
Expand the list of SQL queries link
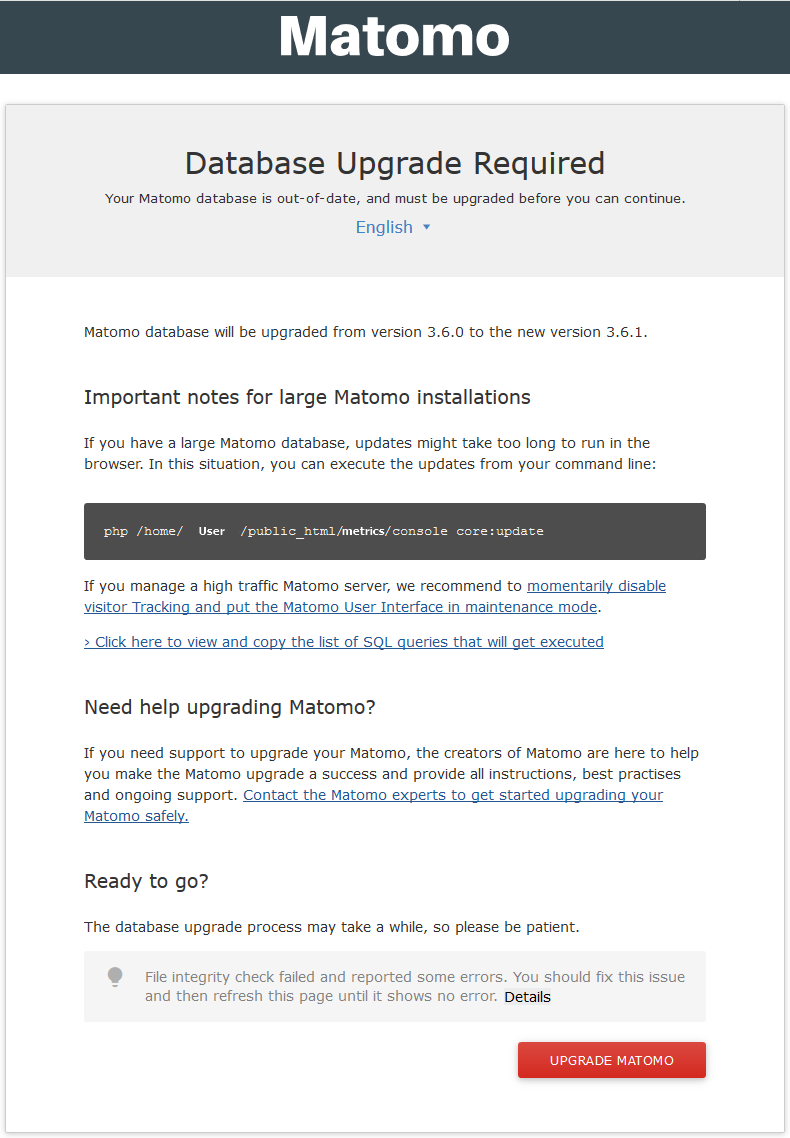click(344, 642)
